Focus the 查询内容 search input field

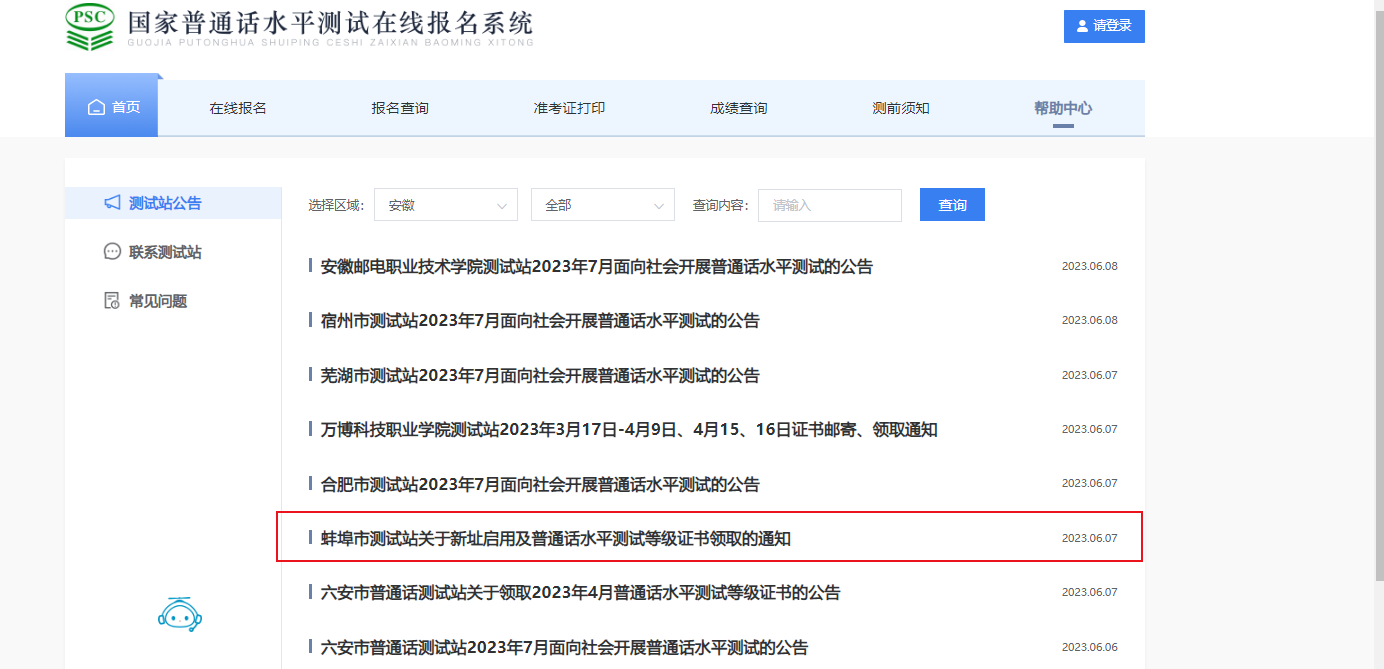pos(829,205)
